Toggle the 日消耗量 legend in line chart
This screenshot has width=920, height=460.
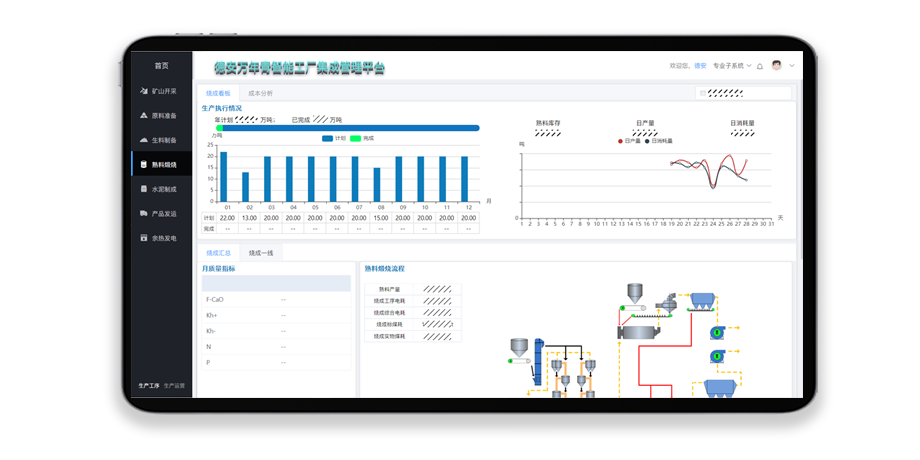(658, 141)
